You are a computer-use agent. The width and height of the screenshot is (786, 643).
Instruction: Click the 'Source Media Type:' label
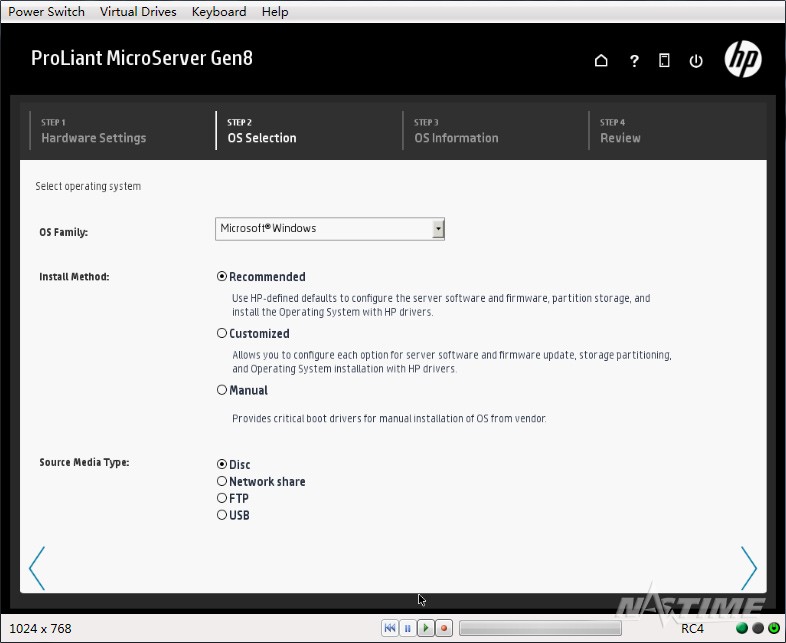[x=84, y=462]
